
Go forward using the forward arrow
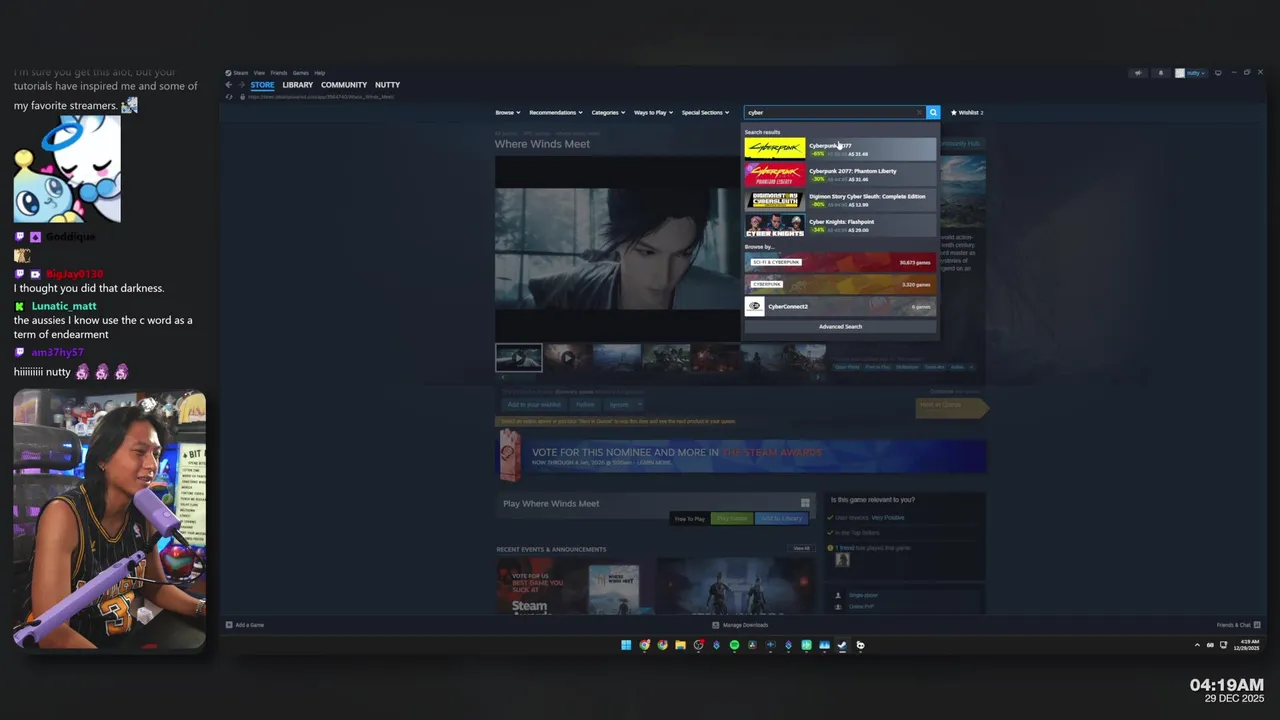(240, 85)
